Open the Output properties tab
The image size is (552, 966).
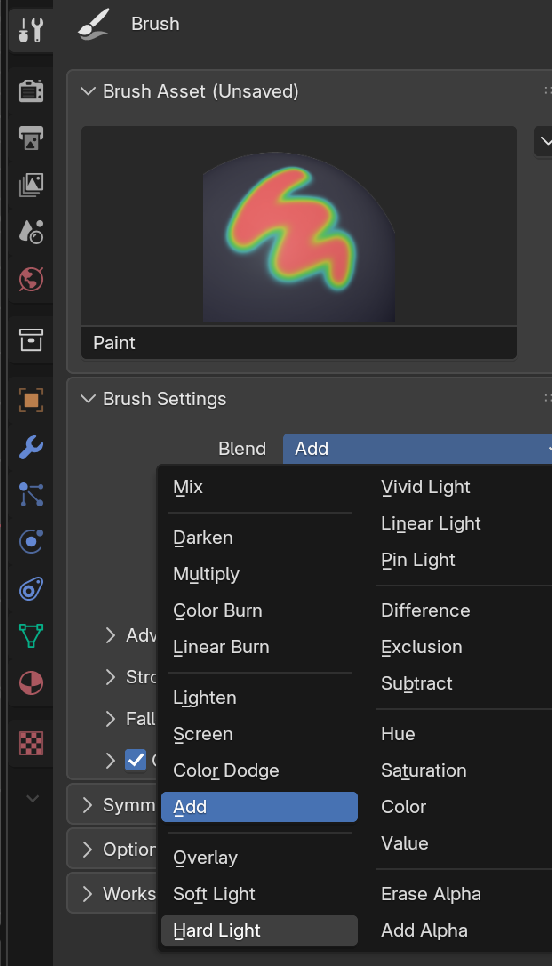30,136
